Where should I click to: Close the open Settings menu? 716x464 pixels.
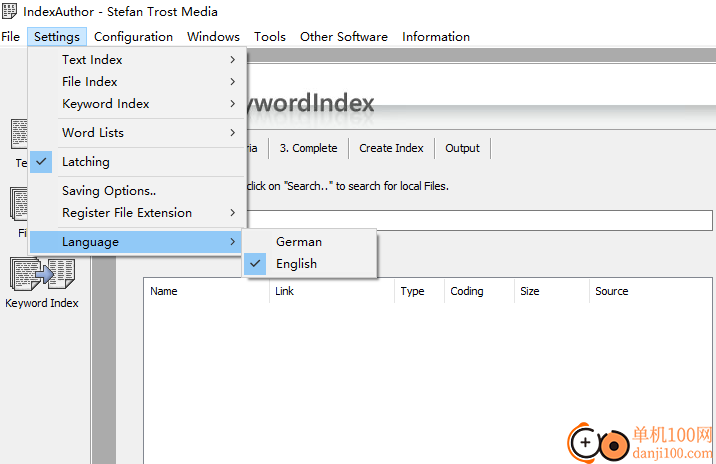pyautogui.click(x=57, y=37)
